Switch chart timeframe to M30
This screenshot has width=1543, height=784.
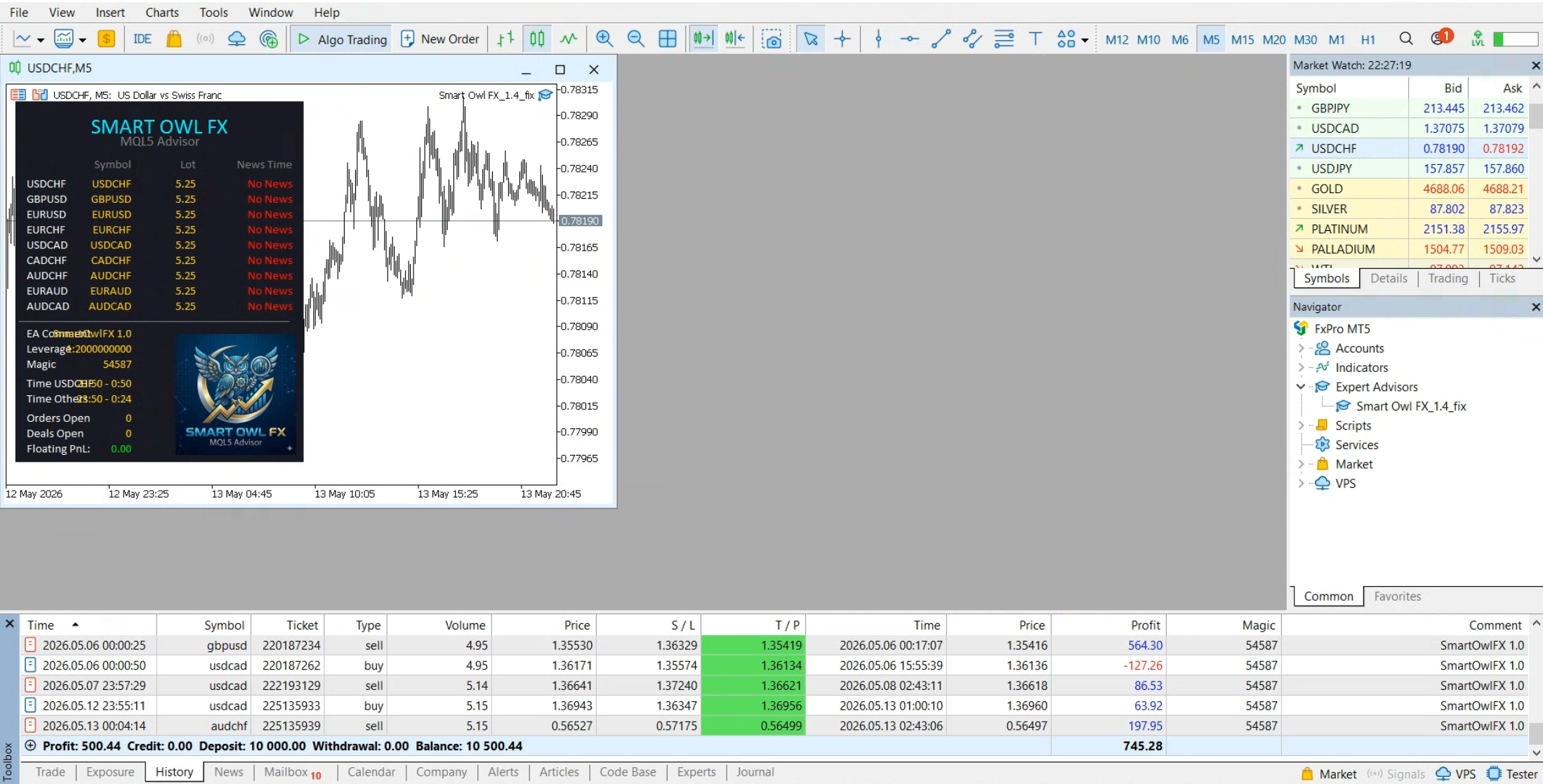[x=1305, y=40]
